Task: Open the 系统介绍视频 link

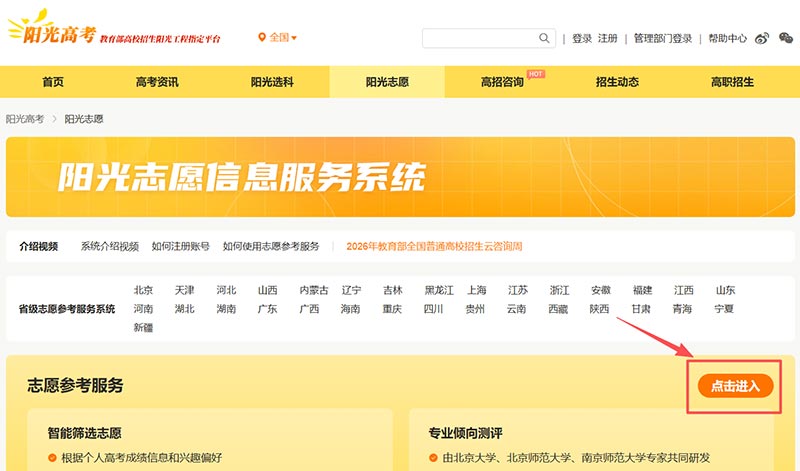Action: point(110,246)
